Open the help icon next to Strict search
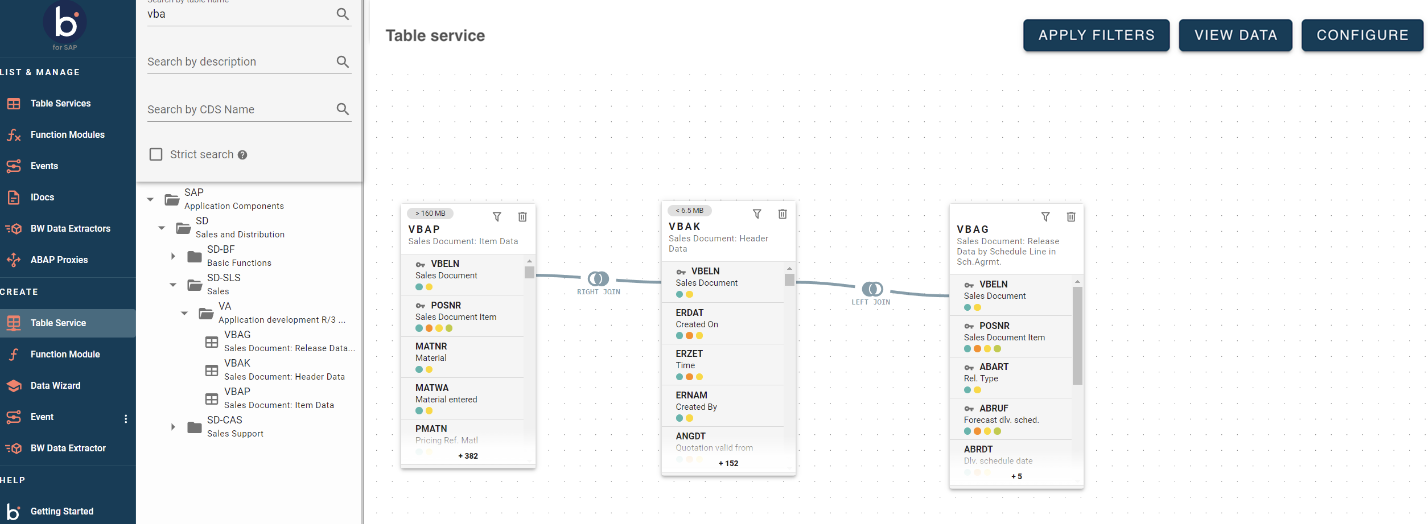This screenshot has width=1428, height=524. (243, 155)
